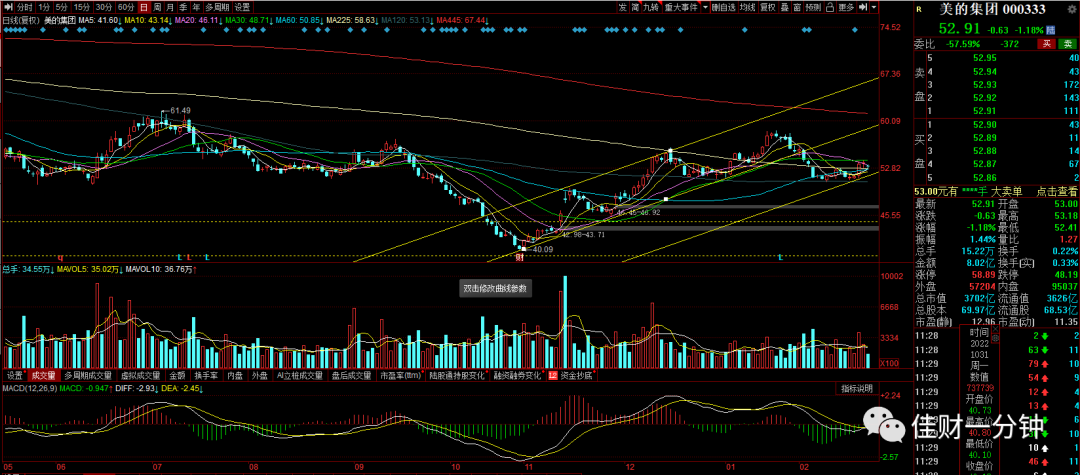
Task: Click the yellow R badge beside the stock name
Action: tap(919, 10)
